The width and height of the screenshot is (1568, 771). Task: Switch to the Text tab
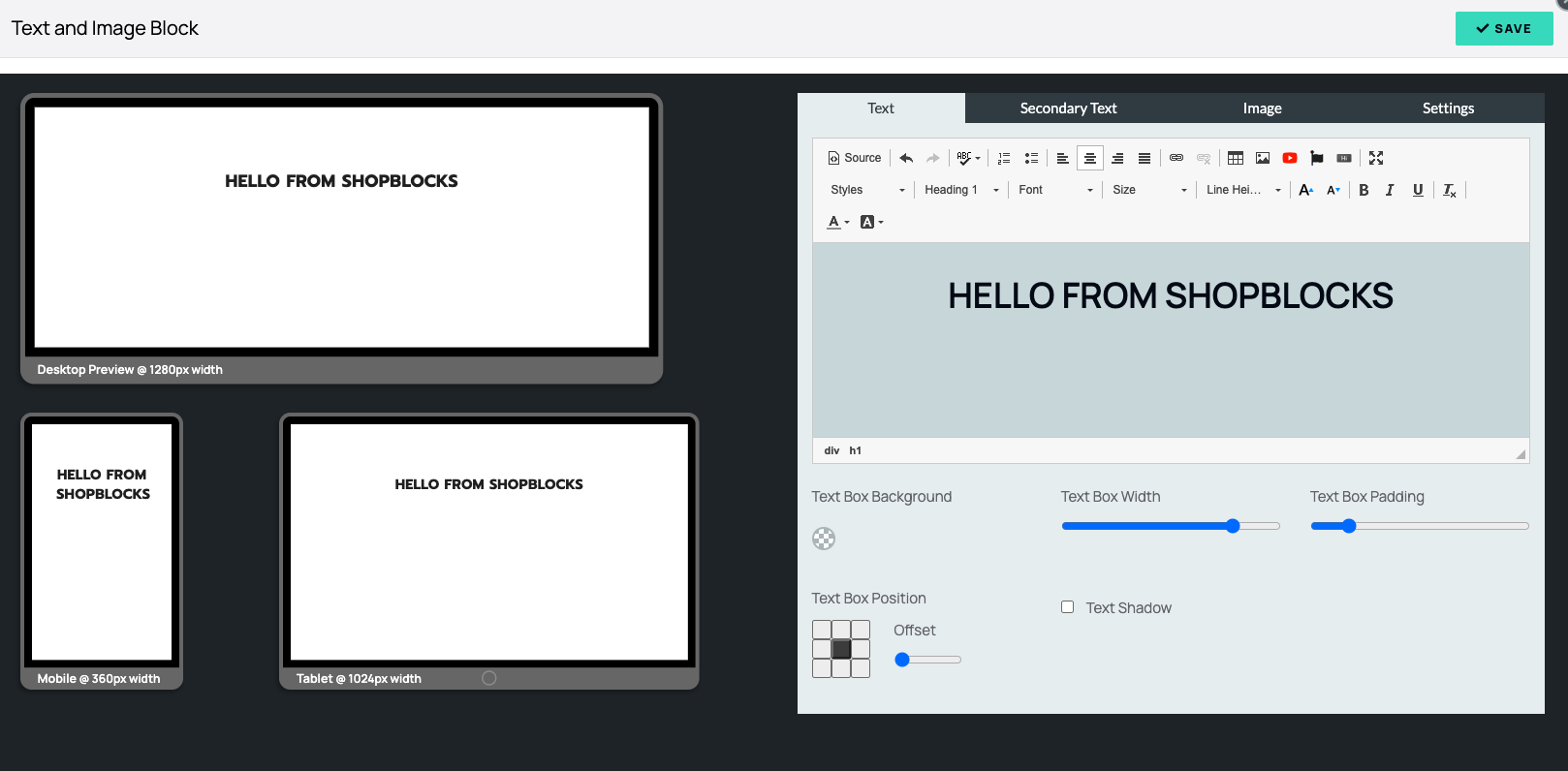[881, 108]
